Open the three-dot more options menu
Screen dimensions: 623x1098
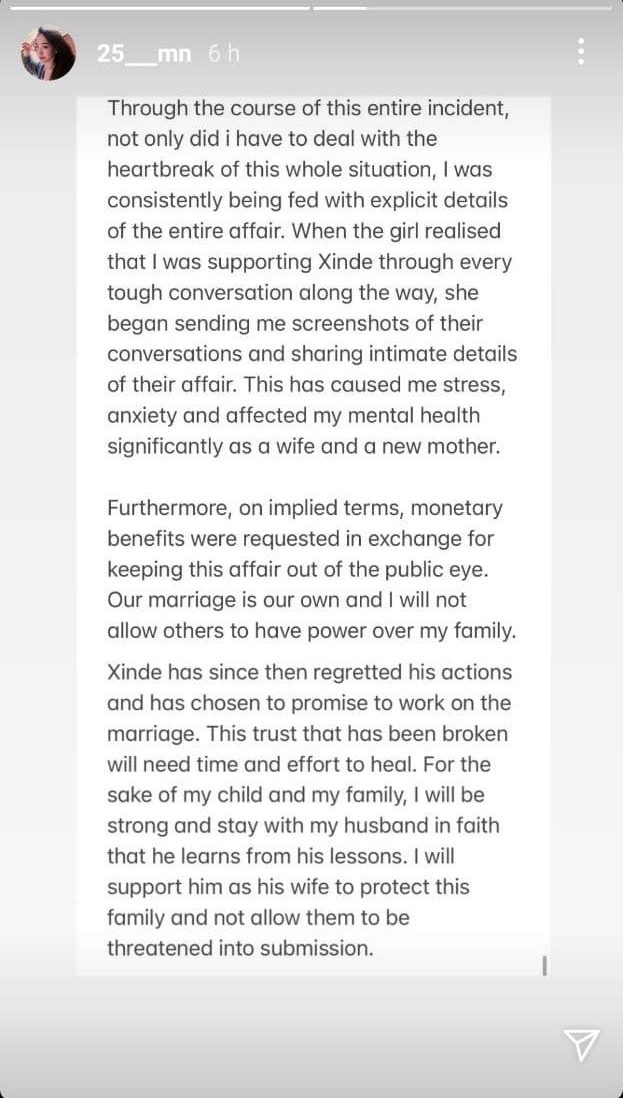581,52
